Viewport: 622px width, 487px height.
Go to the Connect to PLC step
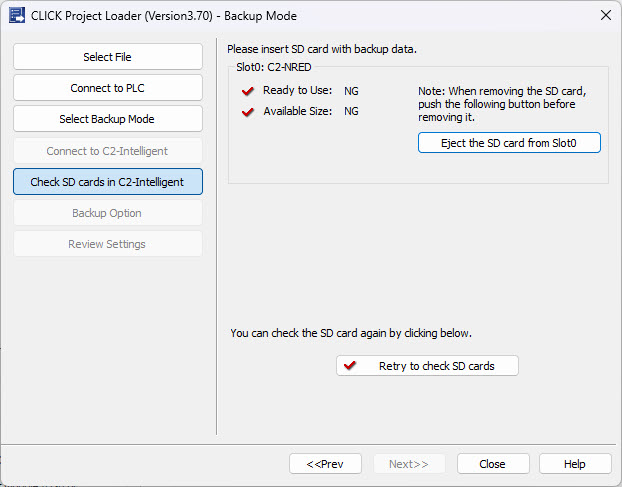tap(108, 88)
